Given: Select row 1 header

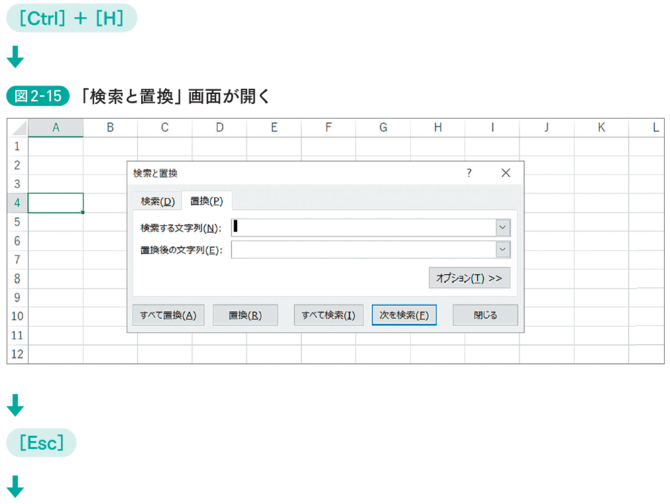Looking at the screenshot, I should [x=18, y=147].
